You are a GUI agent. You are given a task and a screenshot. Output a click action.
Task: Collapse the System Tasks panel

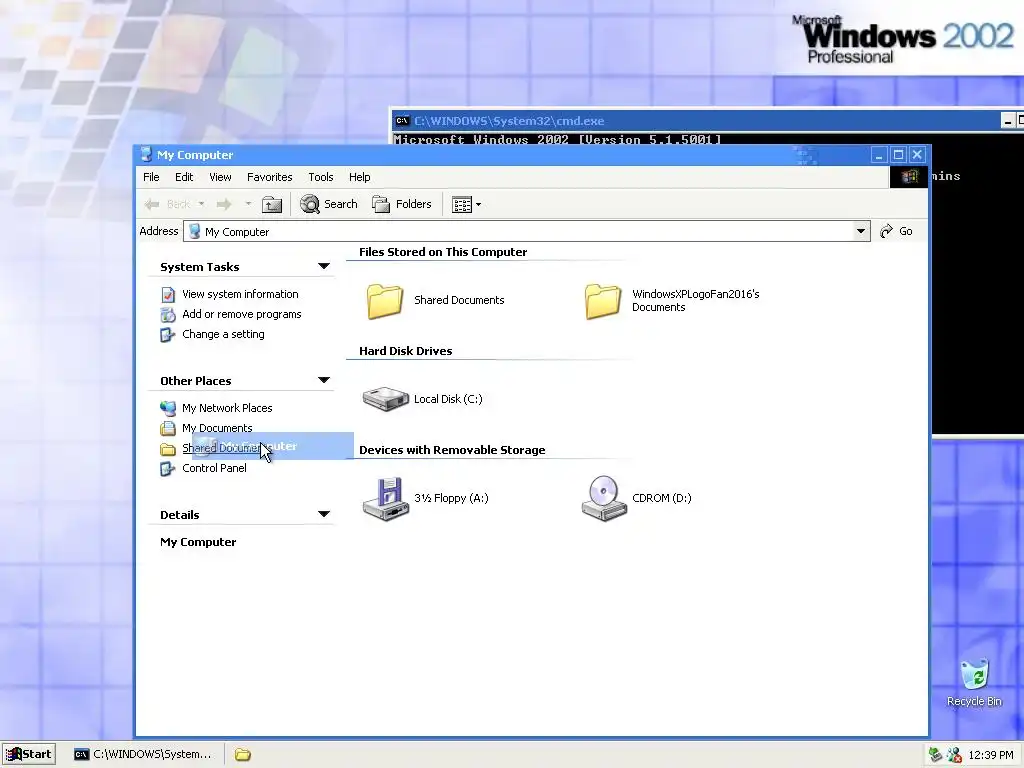323,266
